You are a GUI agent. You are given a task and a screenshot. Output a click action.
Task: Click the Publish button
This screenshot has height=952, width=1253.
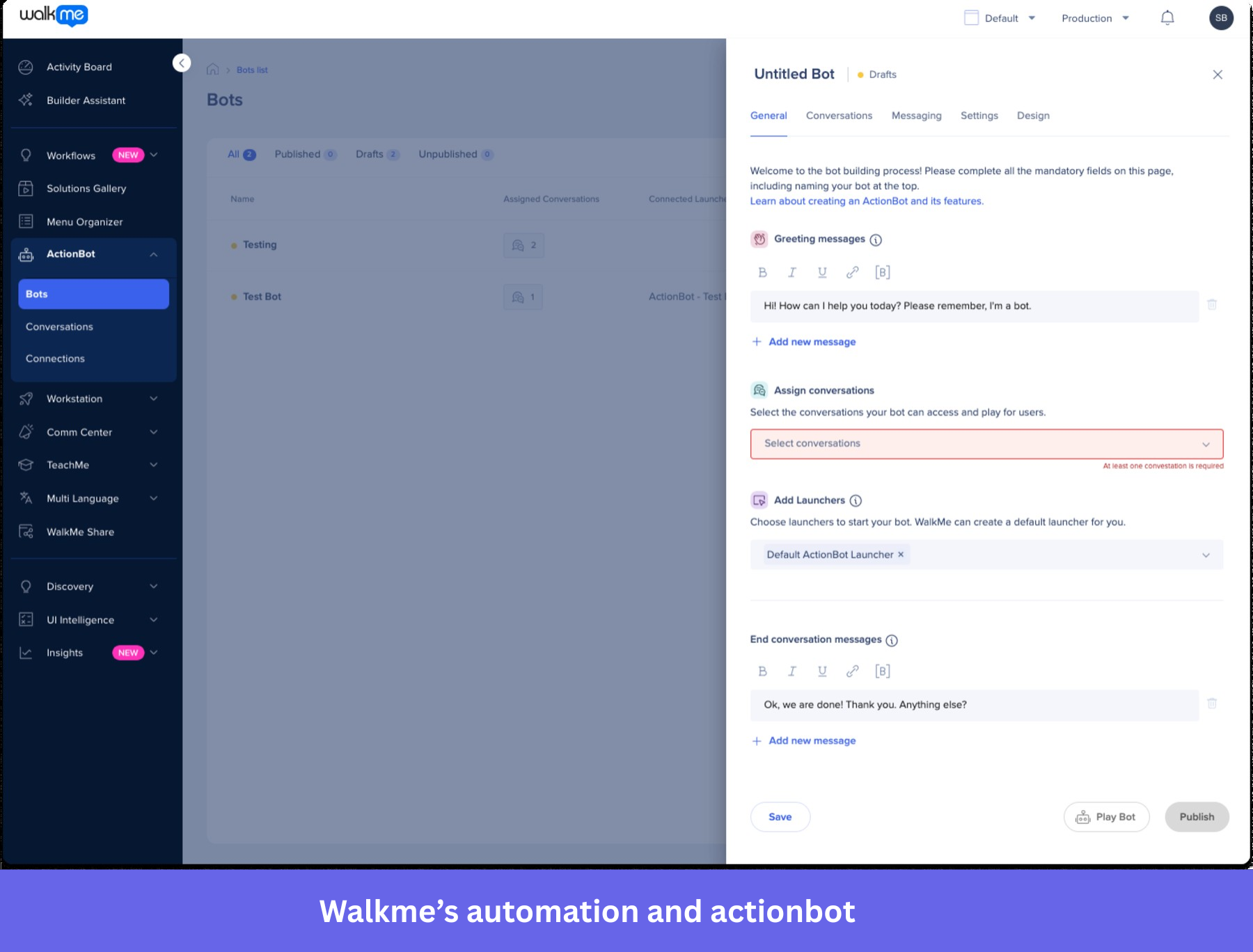click(x=1197, y=816)
